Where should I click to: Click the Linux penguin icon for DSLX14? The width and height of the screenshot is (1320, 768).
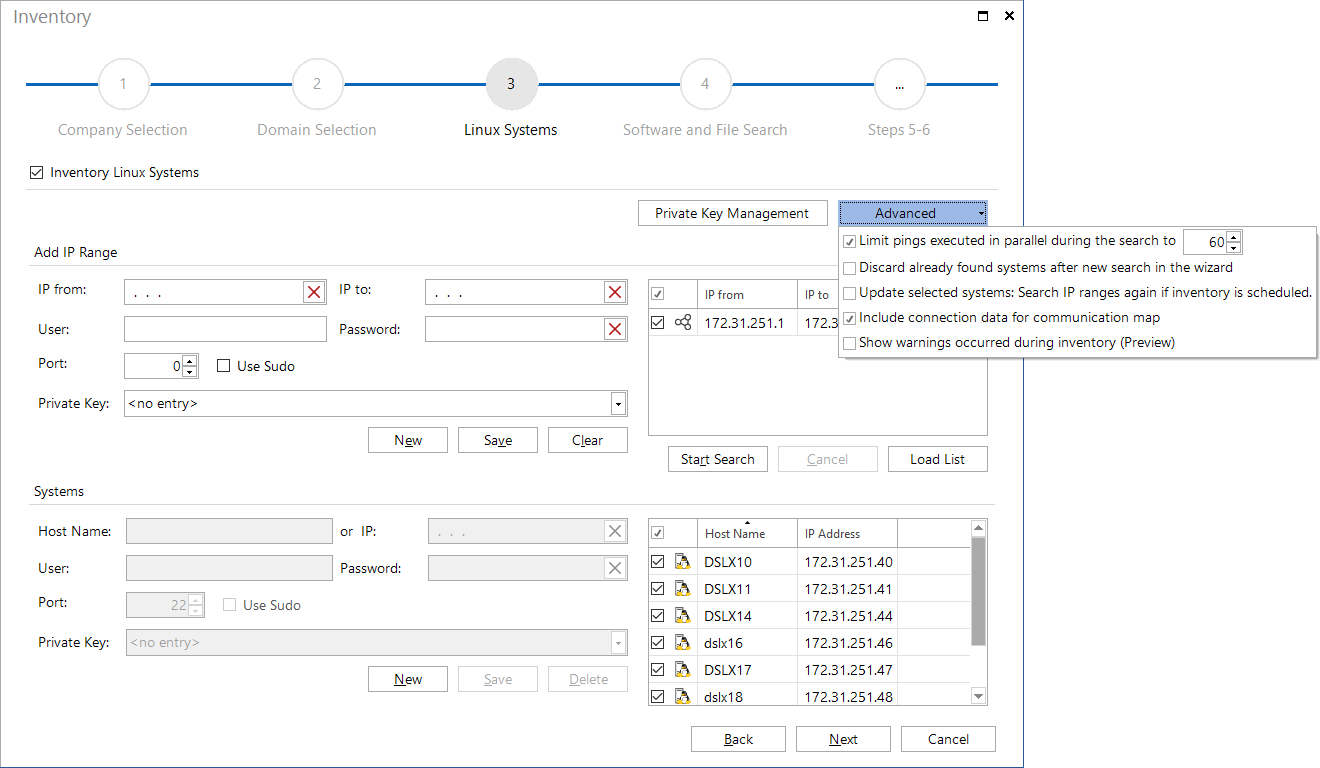[683, 616]
